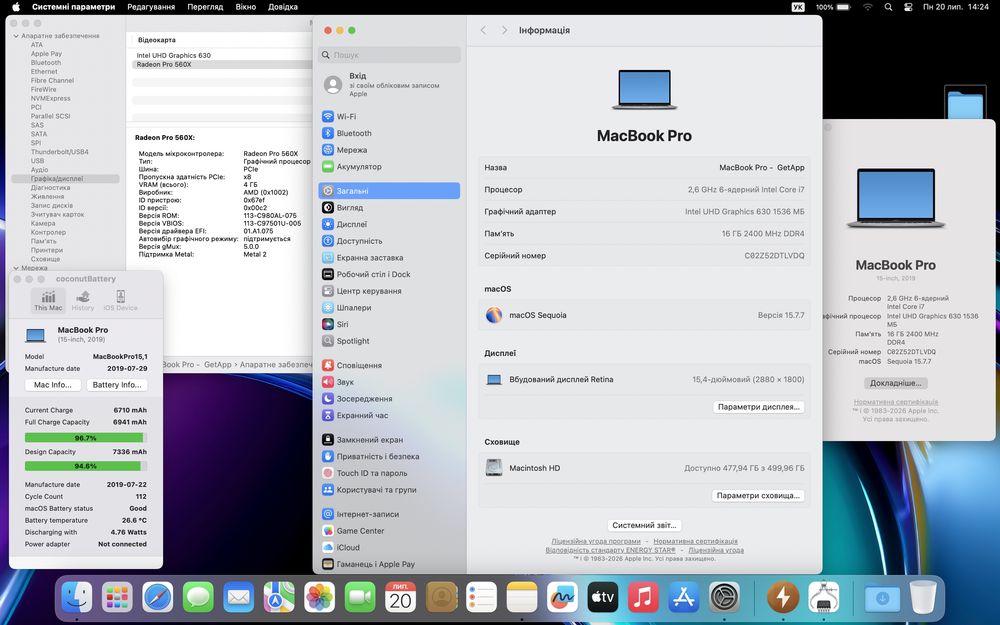
Task: Collapse the Мережа section in System Report
Action: coord(16,268)
